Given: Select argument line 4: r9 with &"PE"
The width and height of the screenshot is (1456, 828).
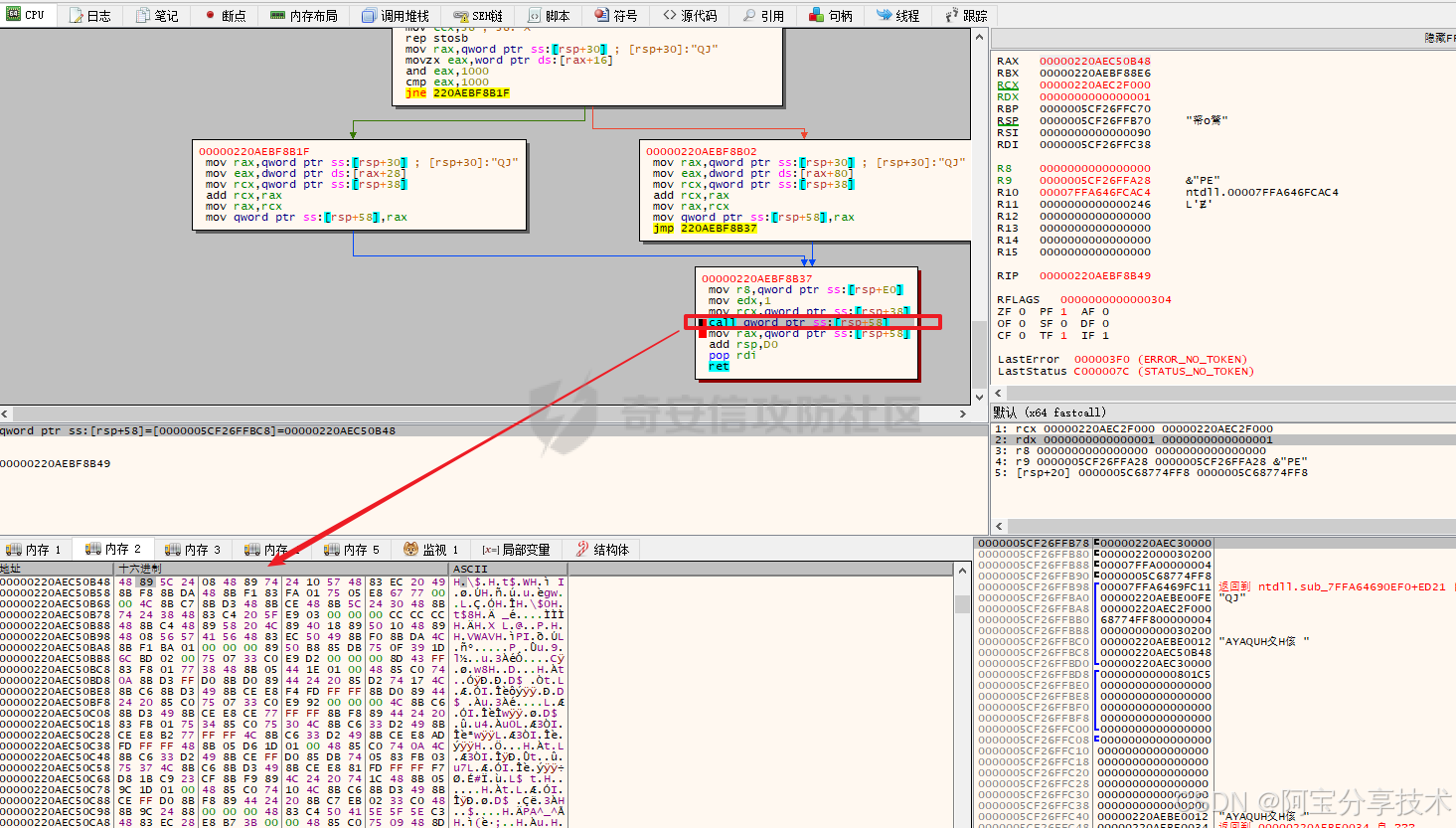Looking at the screenshot, I should coord(1151,461).
